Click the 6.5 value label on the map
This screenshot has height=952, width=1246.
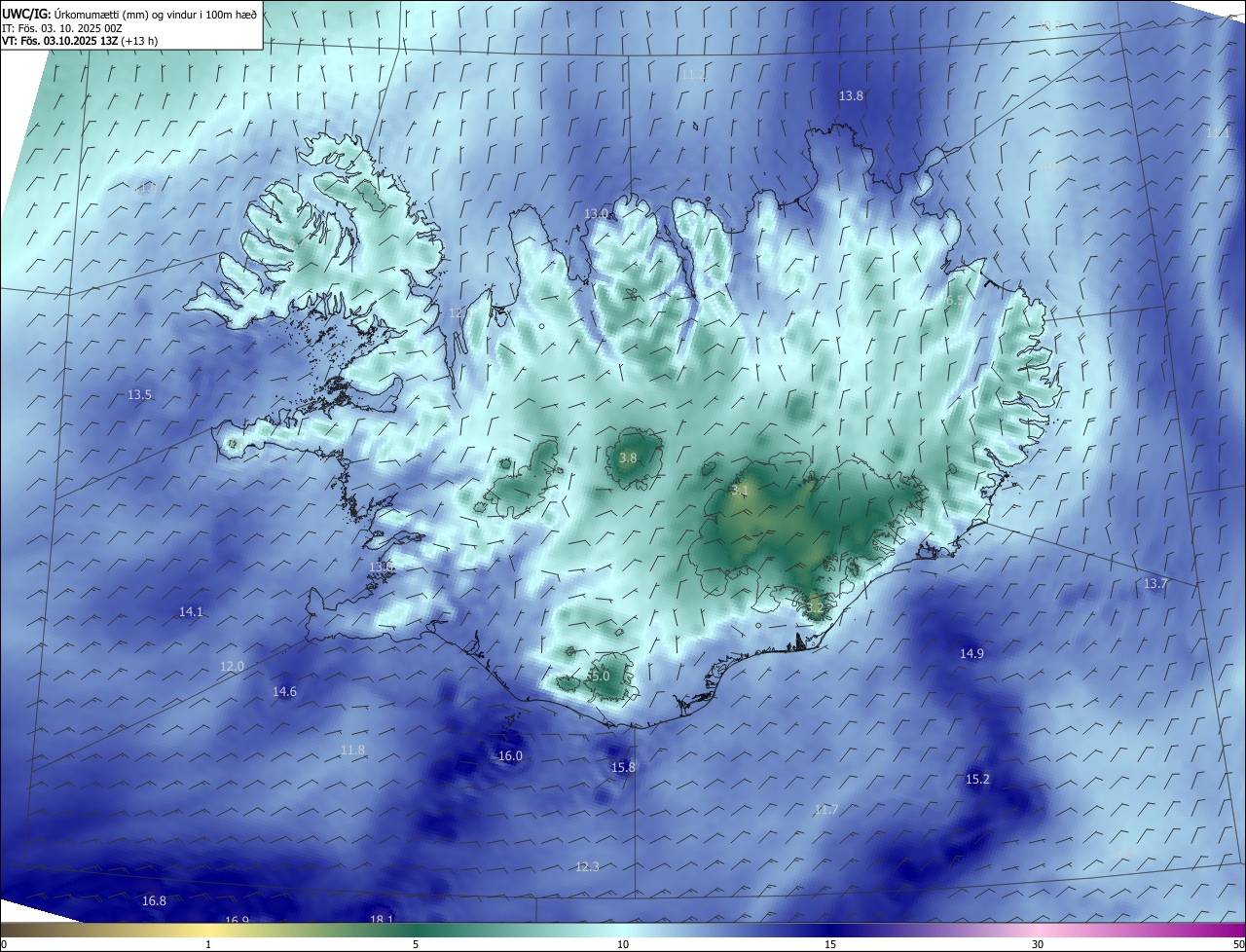pos(954,302)
